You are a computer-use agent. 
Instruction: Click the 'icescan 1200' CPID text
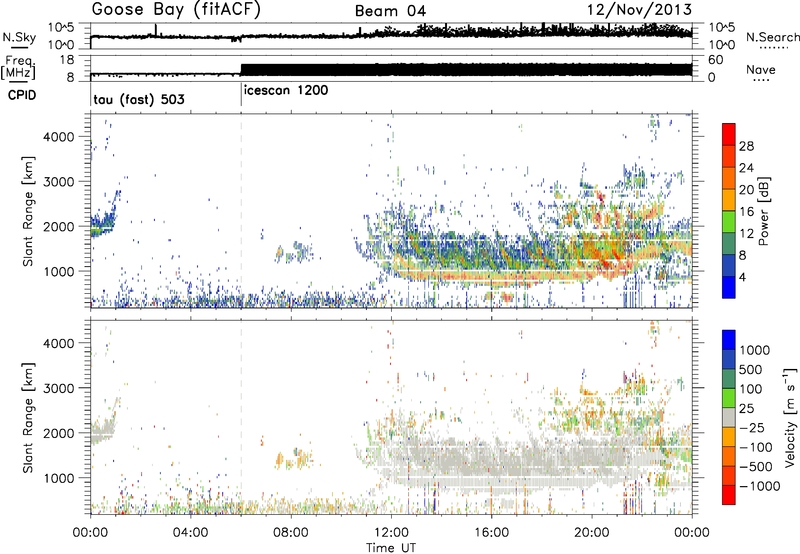[286, 91]
